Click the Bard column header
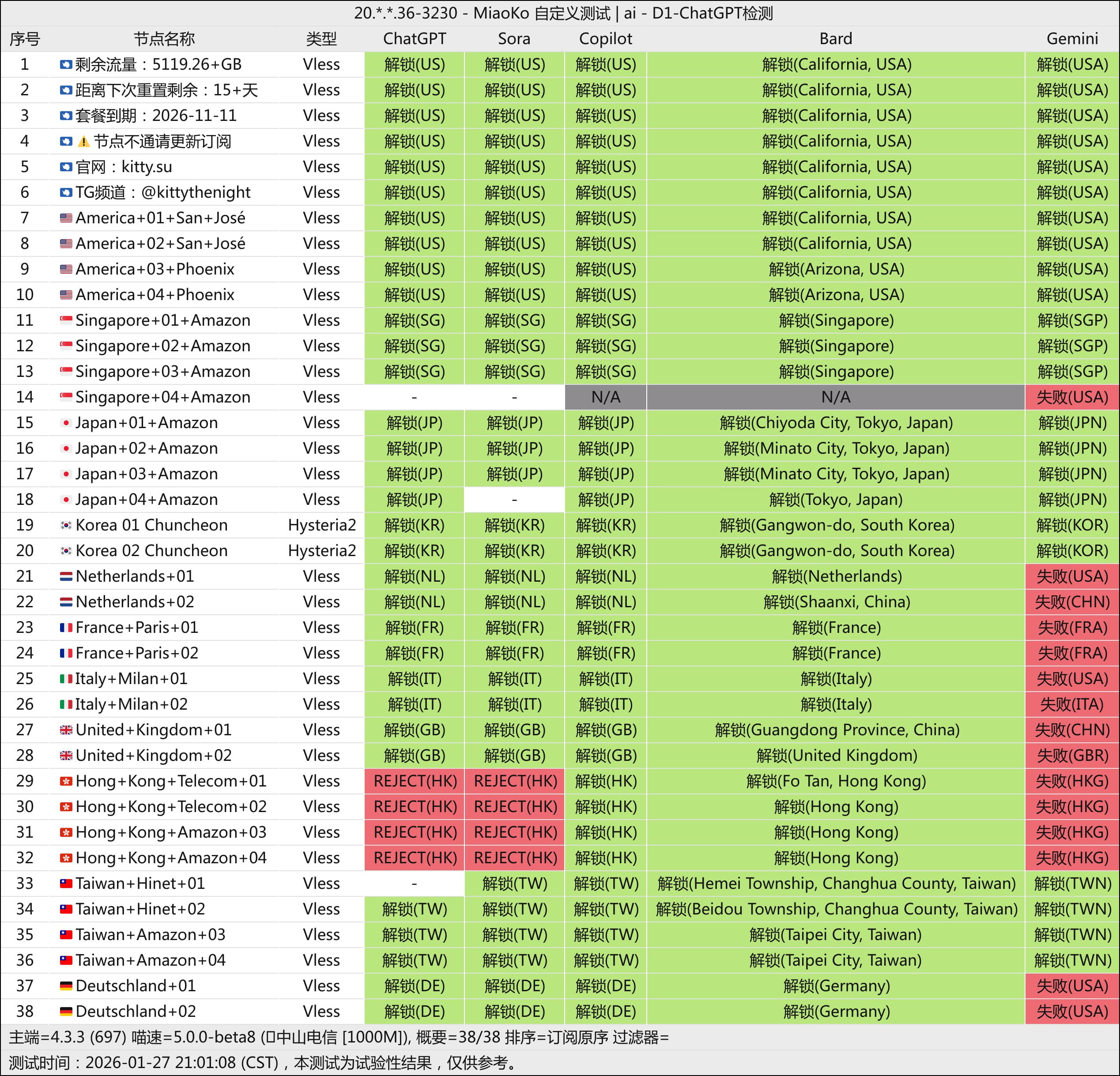The width and height of the screenshot is (1120, 1076). [x=835, y=39]
